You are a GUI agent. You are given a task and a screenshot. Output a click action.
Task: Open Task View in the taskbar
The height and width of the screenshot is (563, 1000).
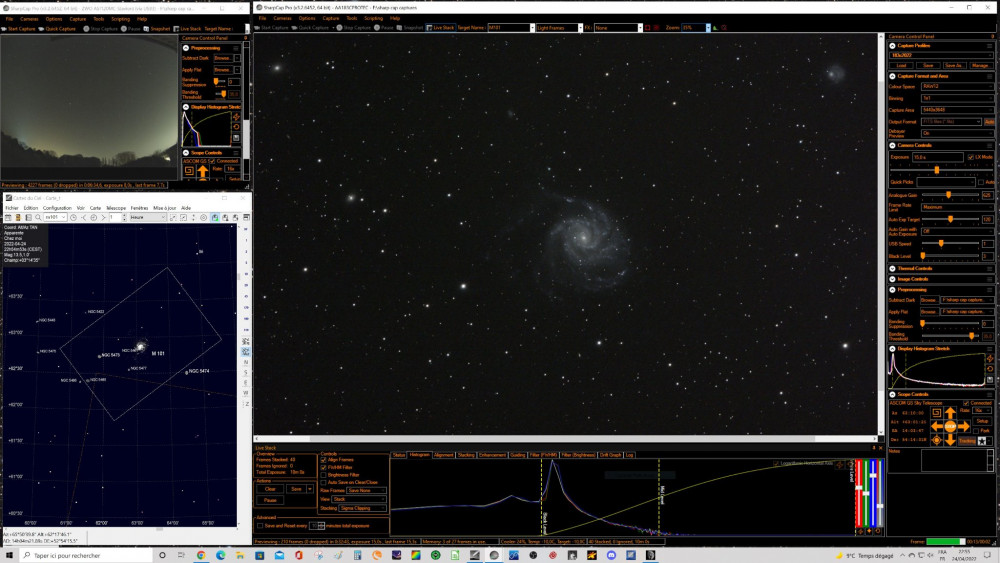(181, 555)
